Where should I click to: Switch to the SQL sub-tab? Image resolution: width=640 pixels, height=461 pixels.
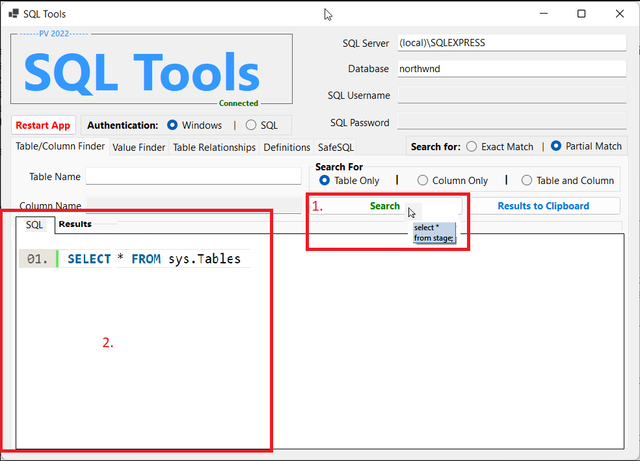(35, 225)
